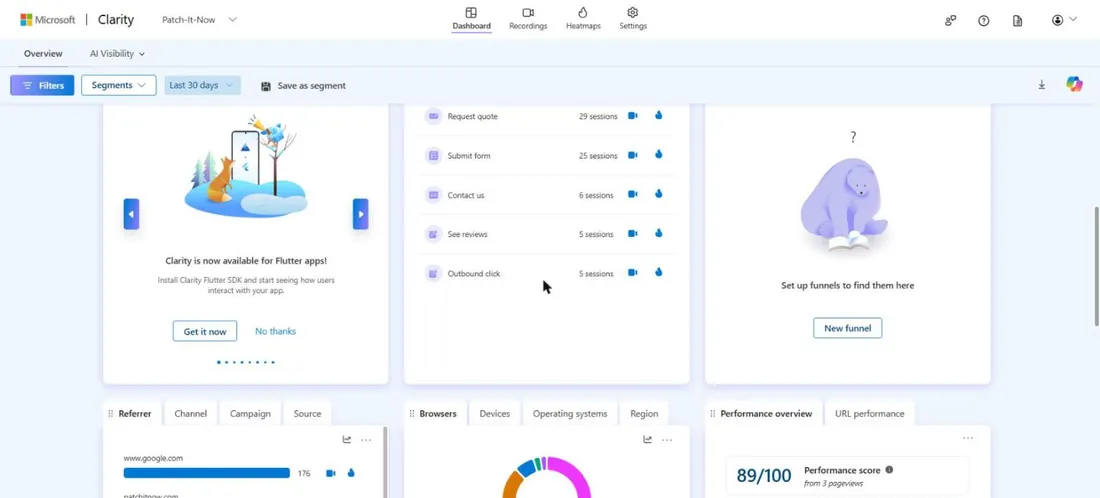Go to previous announcement slide

coord(131,214)
